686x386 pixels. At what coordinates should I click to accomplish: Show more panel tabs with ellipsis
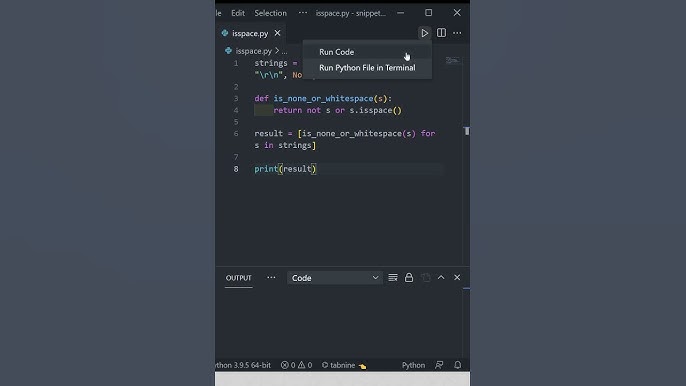click(271, 277)
